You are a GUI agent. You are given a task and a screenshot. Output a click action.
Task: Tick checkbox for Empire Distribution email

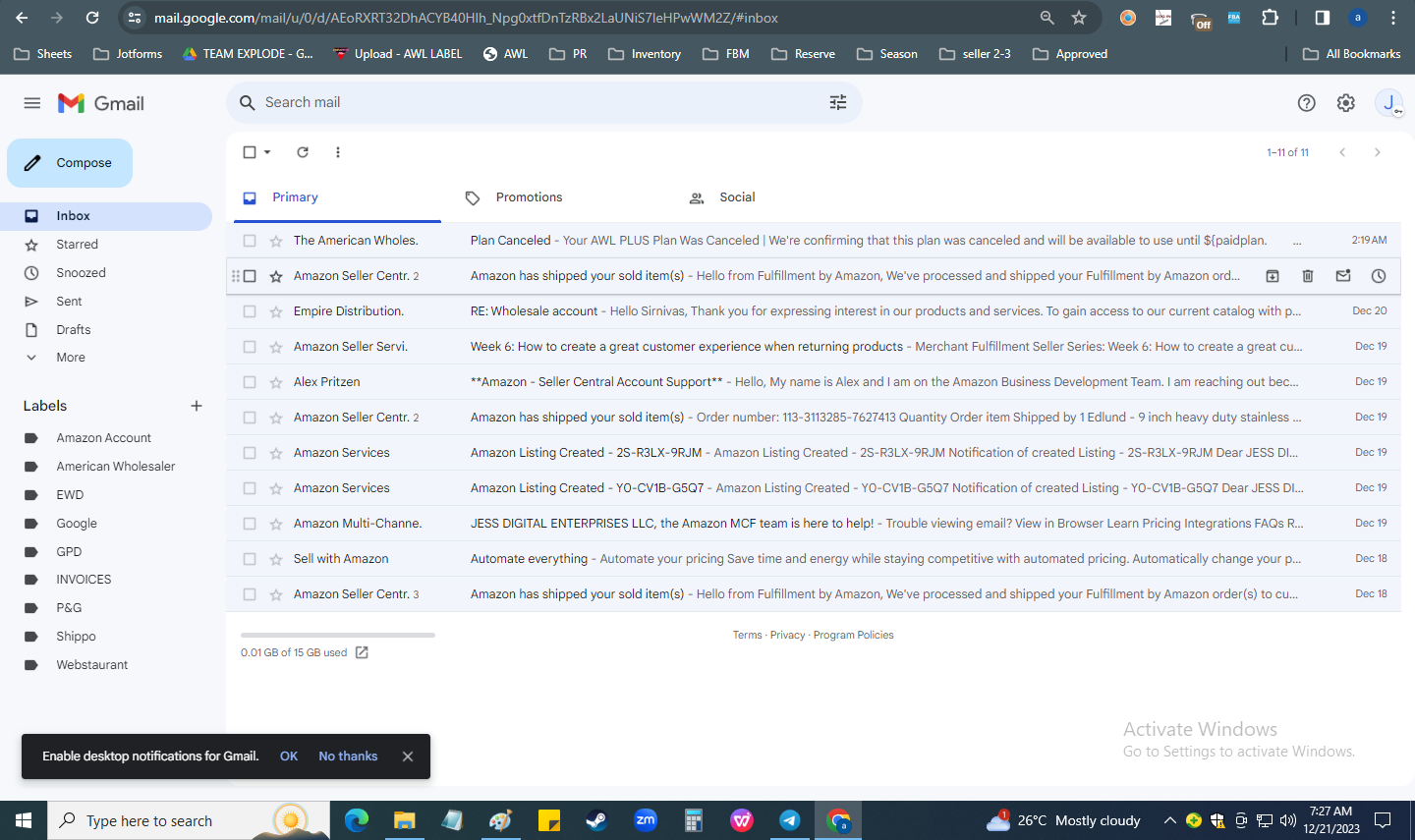pos(250,311)
